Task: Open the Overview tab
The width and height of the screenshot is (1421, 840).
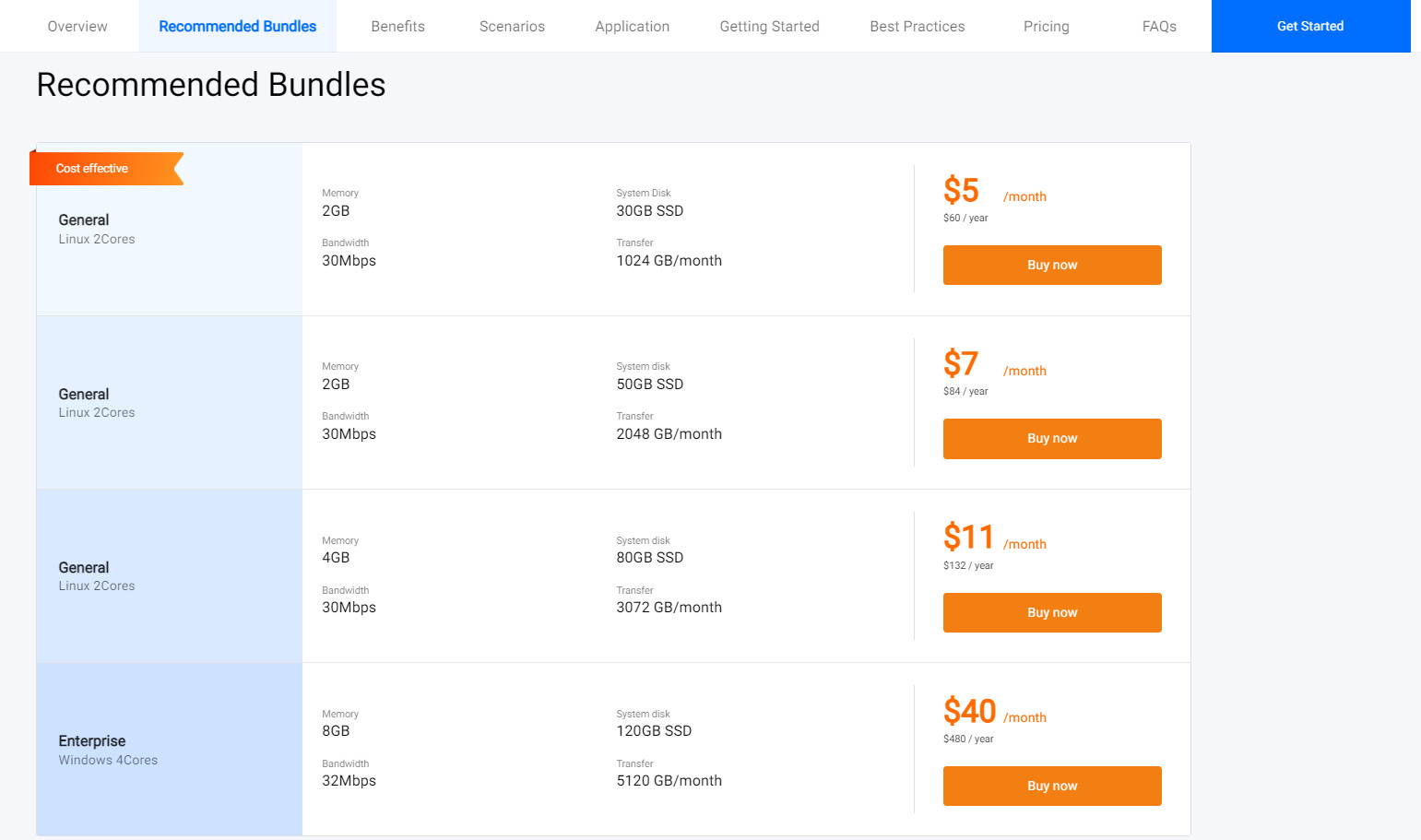Action: 77,27
